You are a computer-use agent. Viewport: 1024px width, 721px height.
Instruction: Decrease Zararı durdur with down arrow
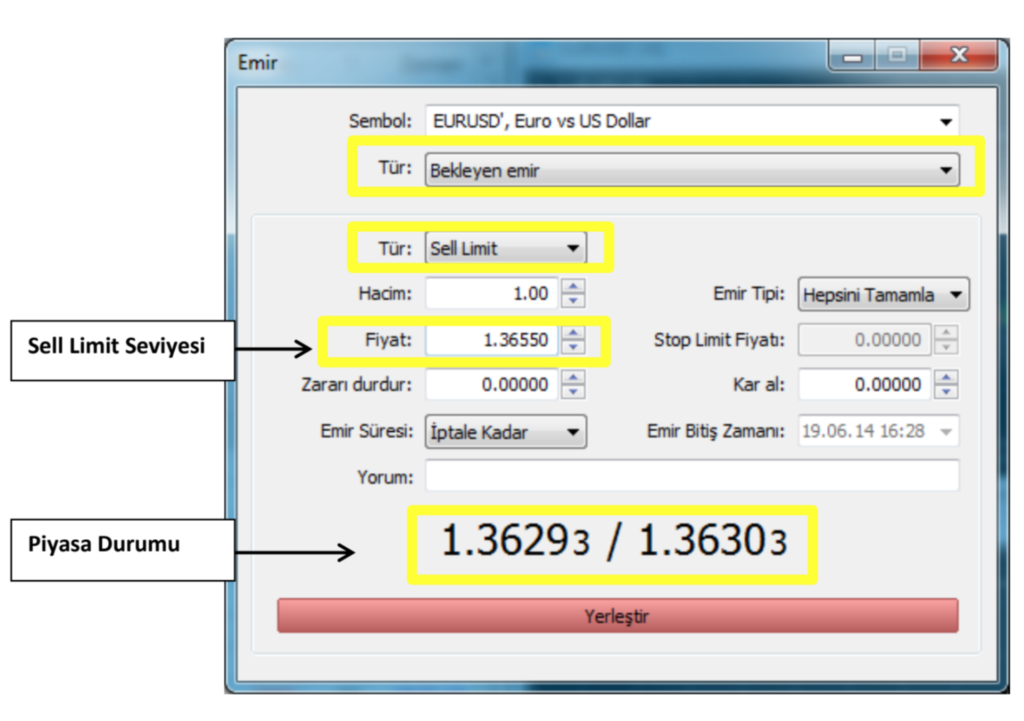point(573,392)
